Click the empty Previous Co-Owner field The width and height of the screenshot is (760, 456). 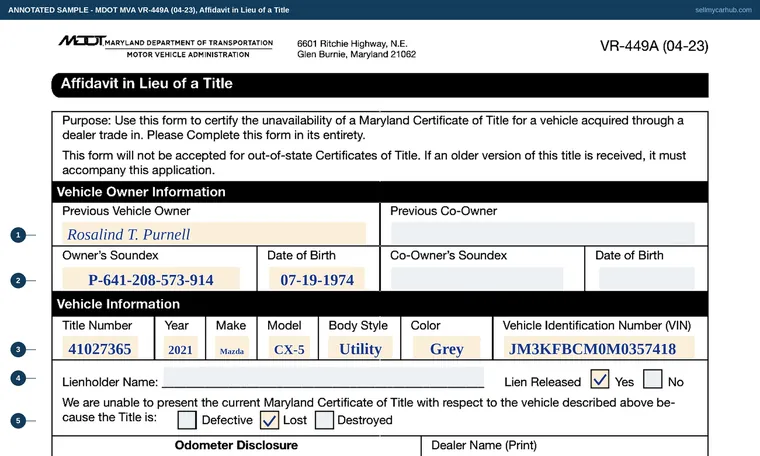tap(542, 234)
